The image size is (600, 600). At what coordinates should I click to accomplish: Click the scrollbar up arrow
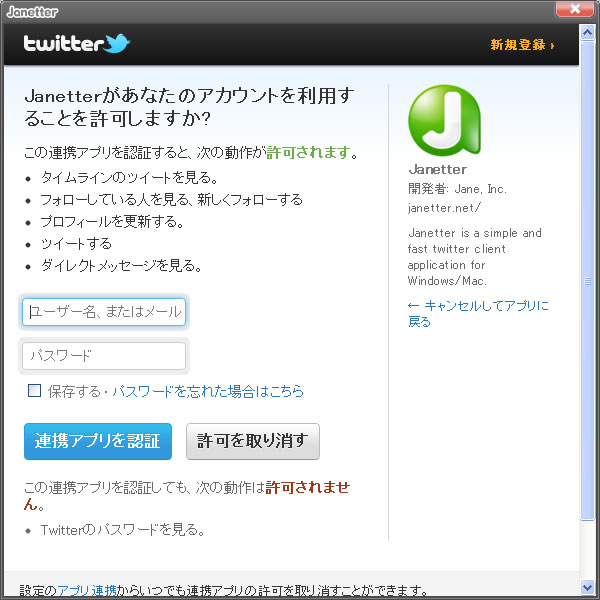(587, 33)
